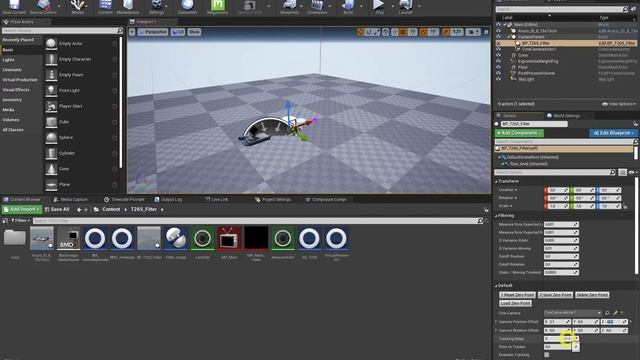Click the Content toolbar icon
The height and width of the screenshot is (360, 640).
pyautogui.click(x=105, y=5)
